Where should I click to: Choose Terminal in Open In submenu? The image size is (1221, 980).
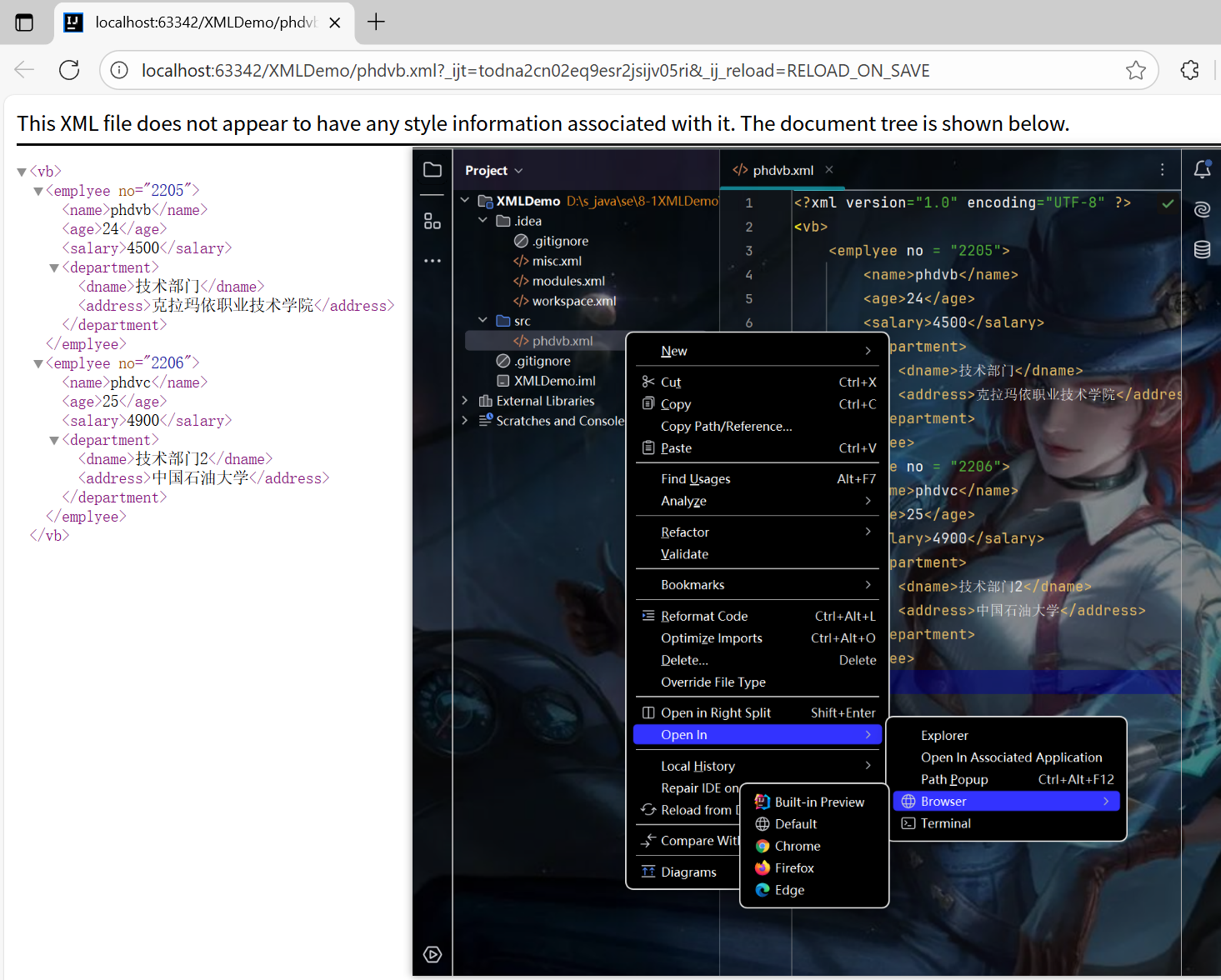click(x=1007, y=823)
